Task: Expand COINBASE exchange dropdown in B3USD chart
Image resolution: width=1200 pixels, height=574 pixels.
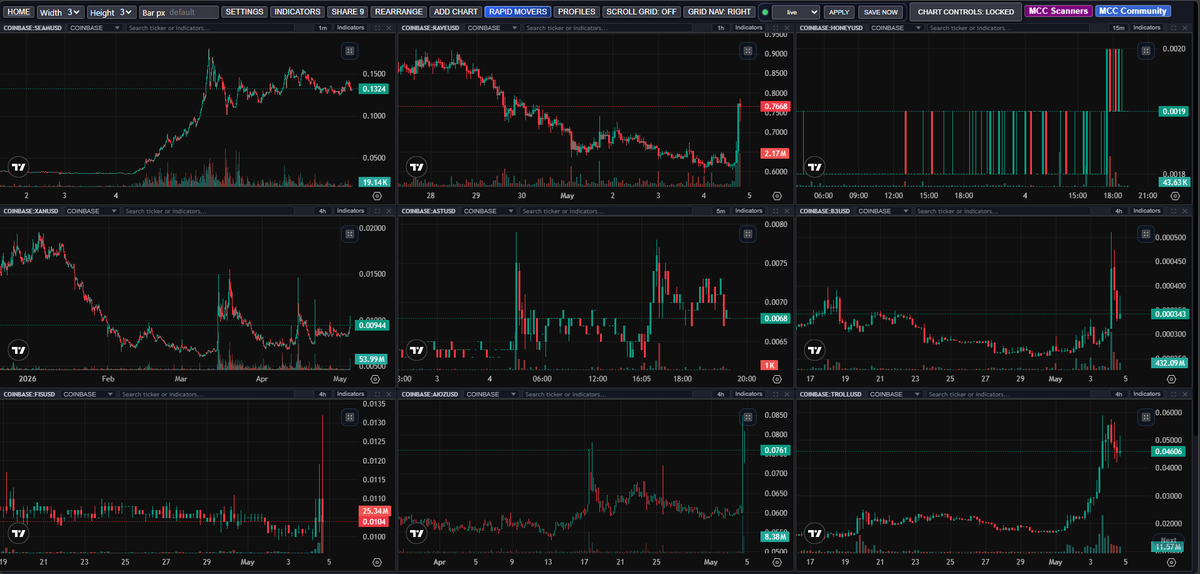Action: coord(883,211)
